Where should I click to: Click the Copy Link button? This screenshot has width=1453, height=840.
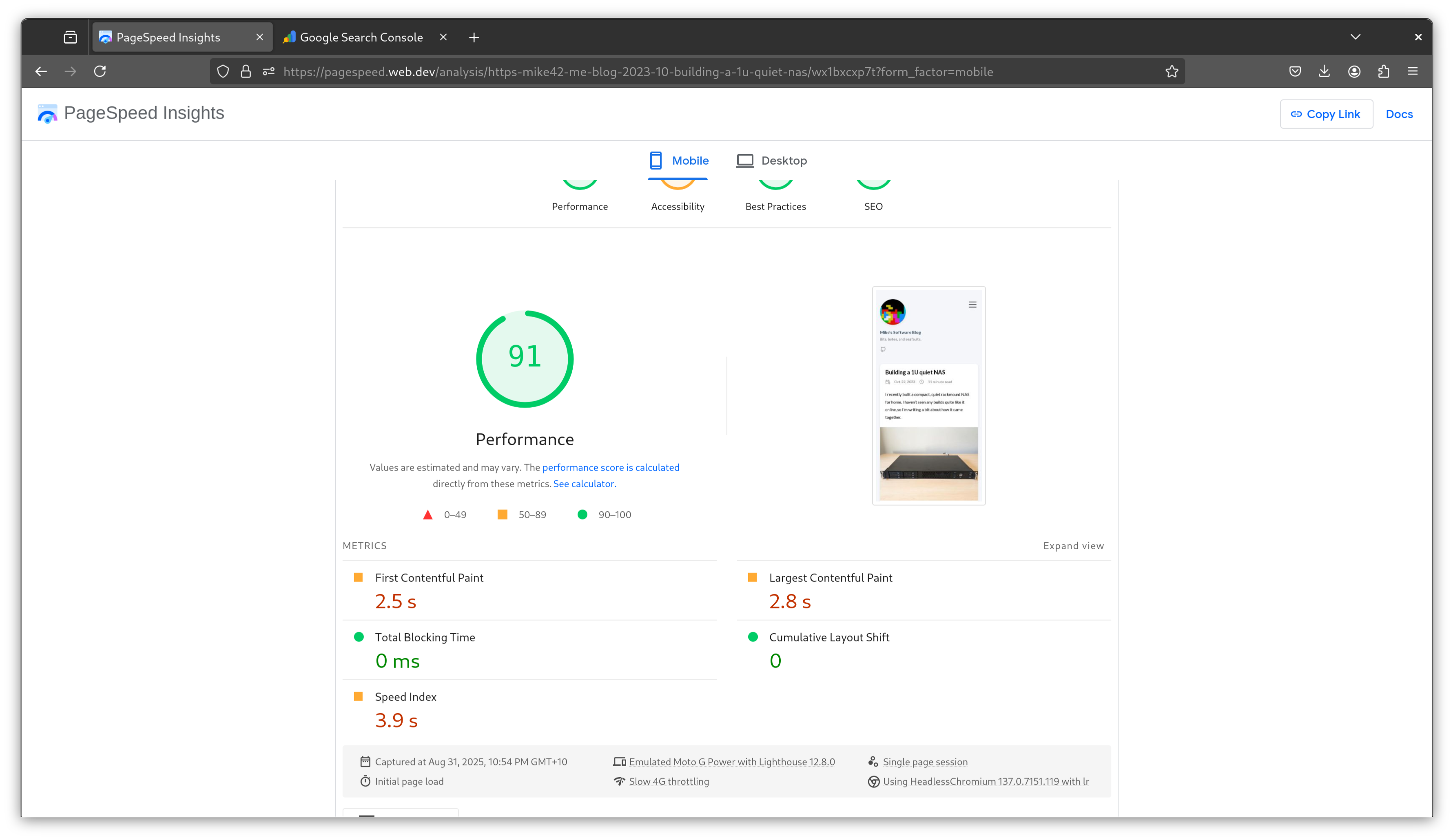click(1326, 114)
